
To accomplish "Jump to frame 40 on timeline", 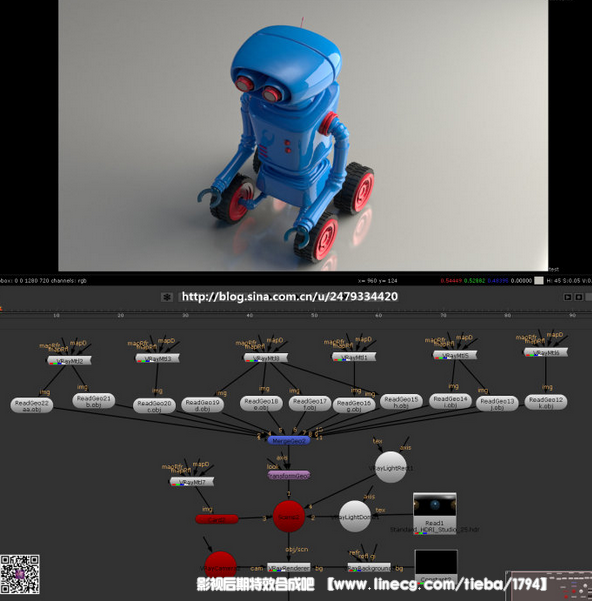I will click(x=249, y=315).
